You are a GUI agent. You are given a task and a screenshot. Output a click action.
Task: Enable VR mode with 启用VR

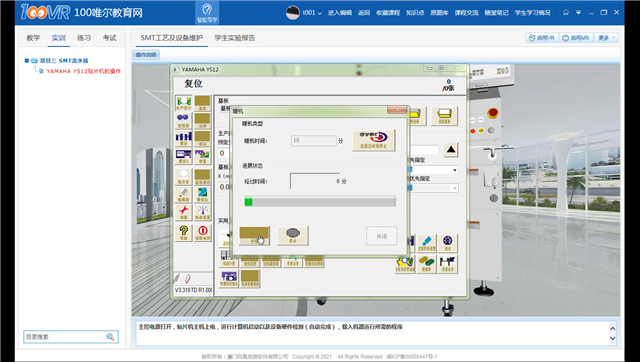(x=542, y=38)
